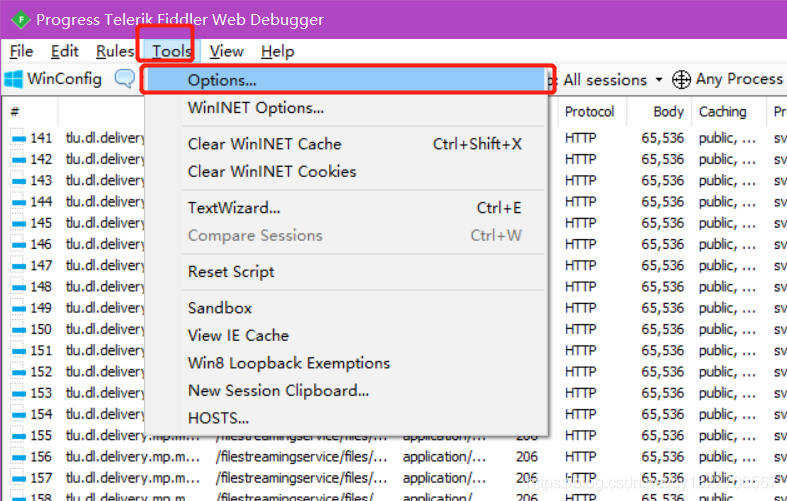This screenshot has height=501, width=787.
Task: Sort by the Body column header
Action: tap(669, 111)
